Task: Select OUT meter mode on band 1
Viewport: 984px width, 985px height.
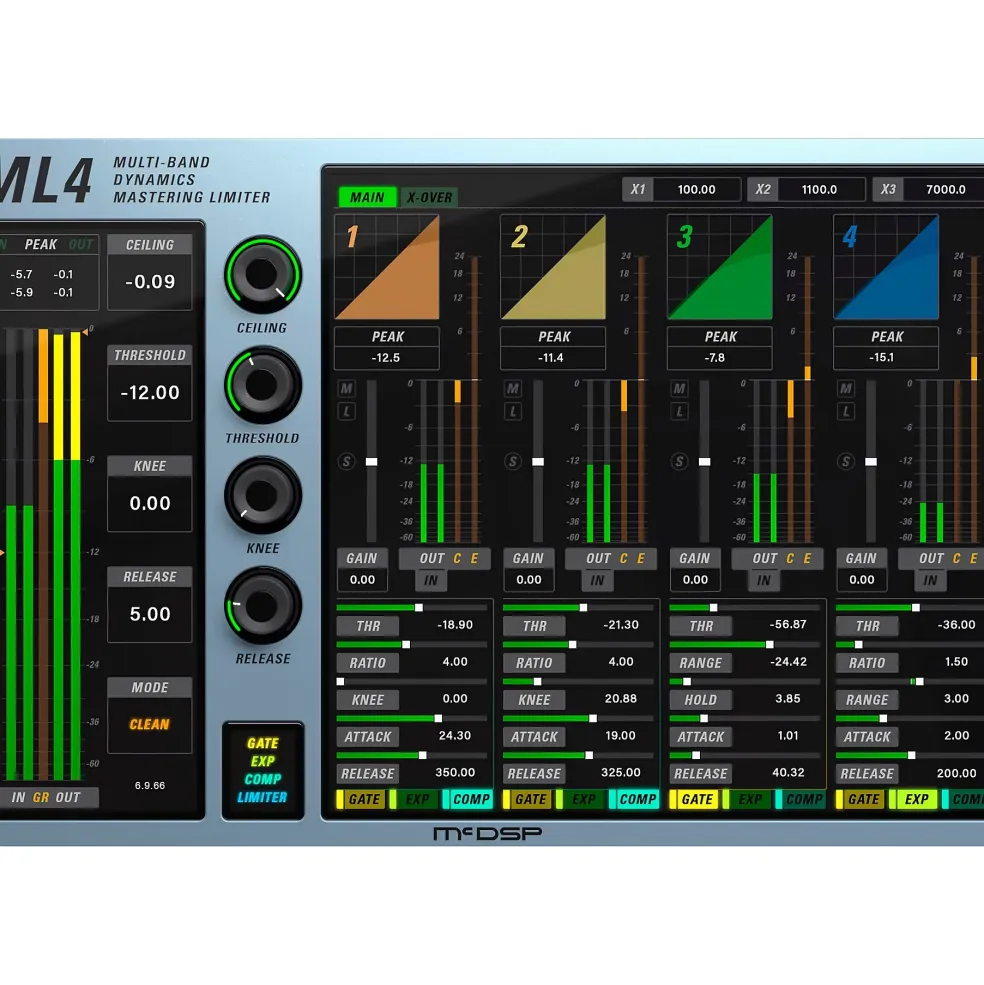Action: click(432, 558)
